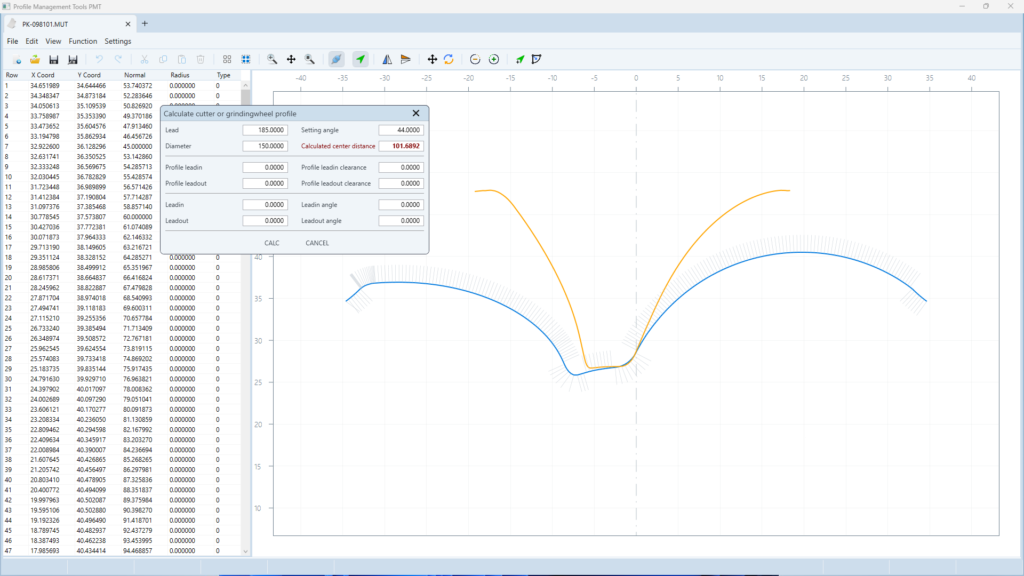This screenshot has height=576, width=1024.
Task: Copy selection with the Copy icon
Action: point(163,59)
